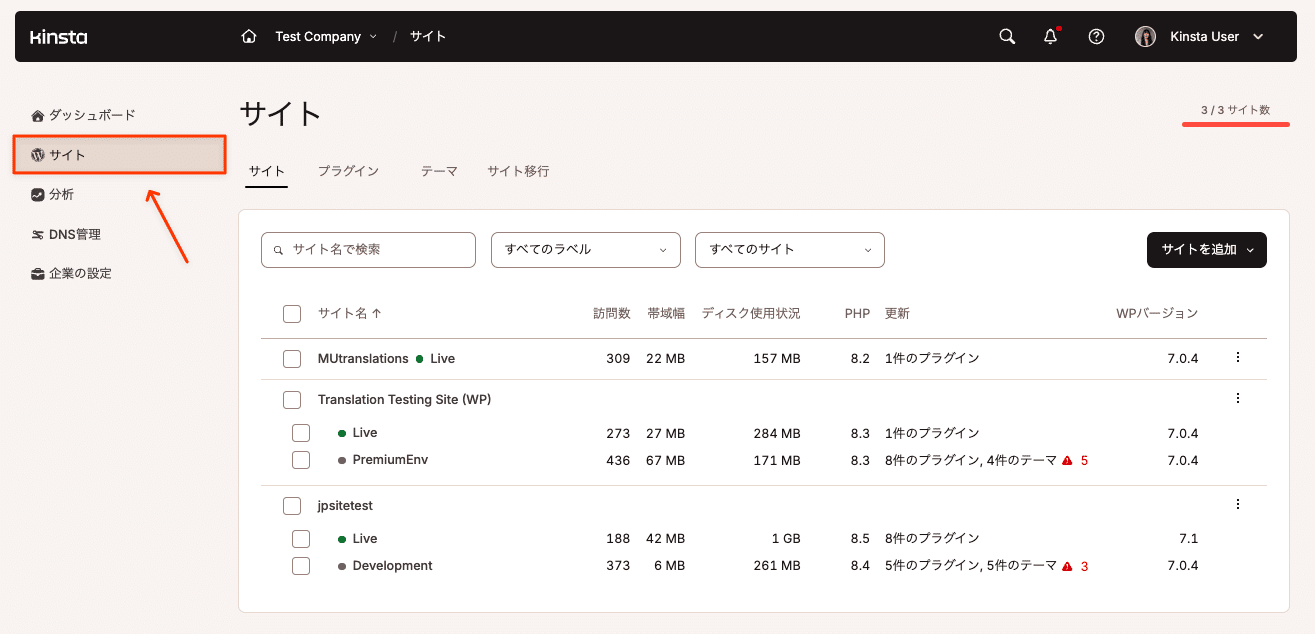Switch to the テーマ tab
Screen dimensions: 1315x634
click(439, 171)
